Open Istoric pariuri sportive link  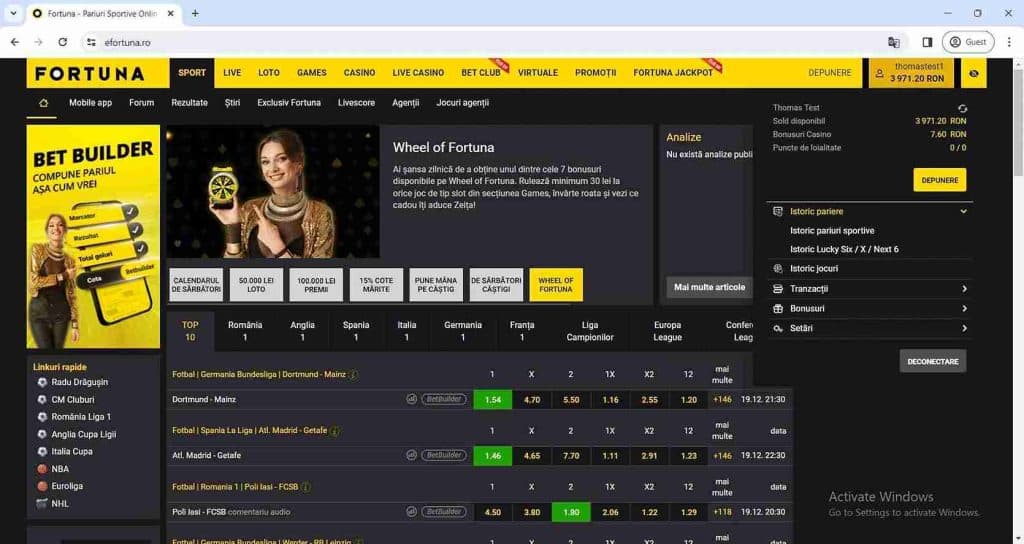point(832,231)
